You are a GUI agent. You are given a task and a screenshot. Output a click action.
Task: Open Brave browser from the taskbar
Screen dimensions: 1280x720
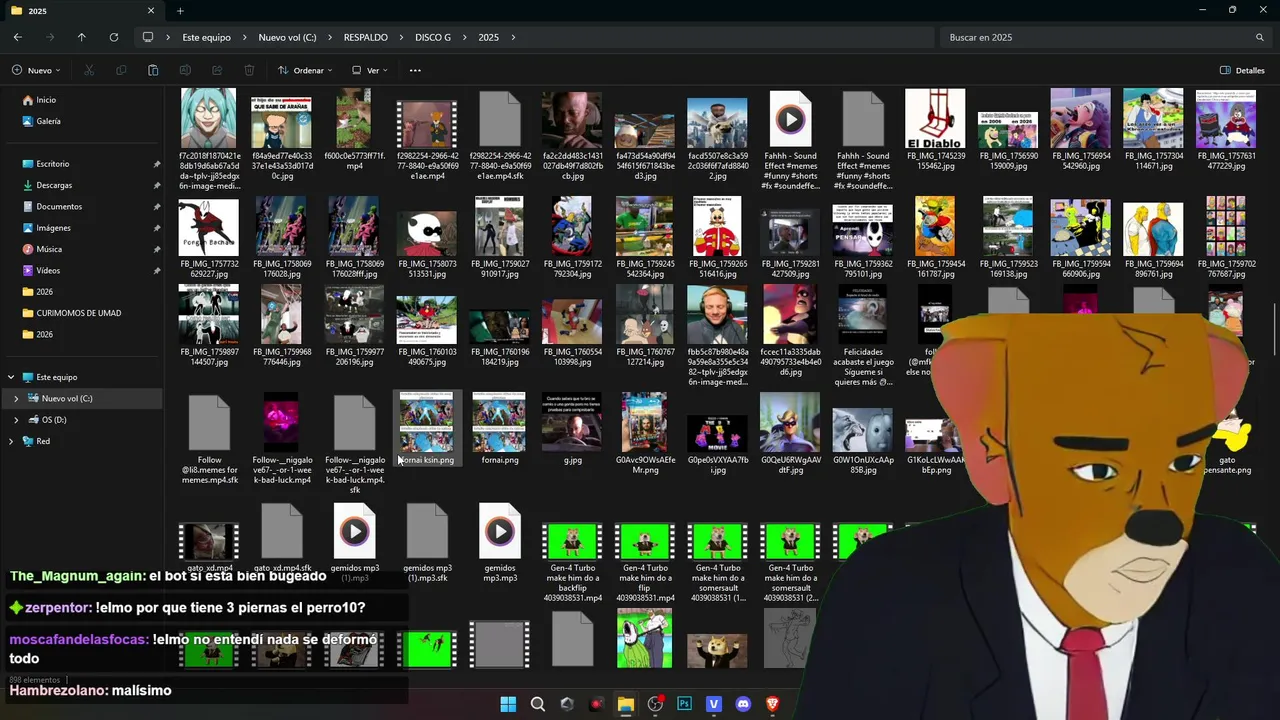coord(772,704)
